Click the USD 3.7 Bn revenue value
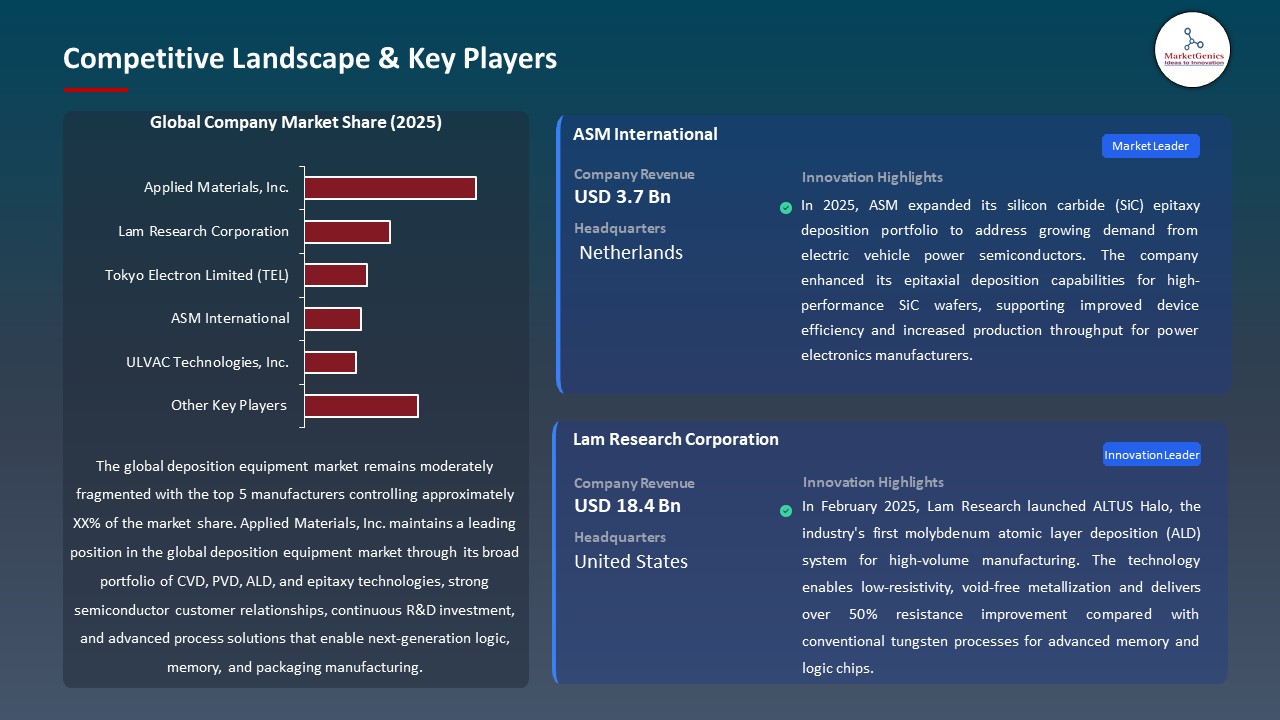 622,197
